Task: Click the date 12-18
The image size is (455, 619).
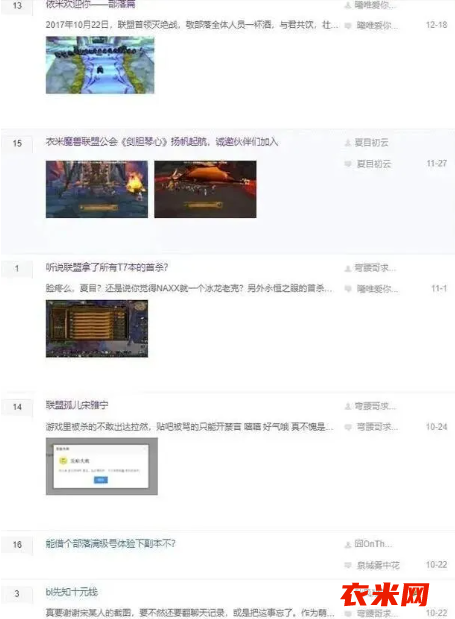Action: tap(436, 25)
